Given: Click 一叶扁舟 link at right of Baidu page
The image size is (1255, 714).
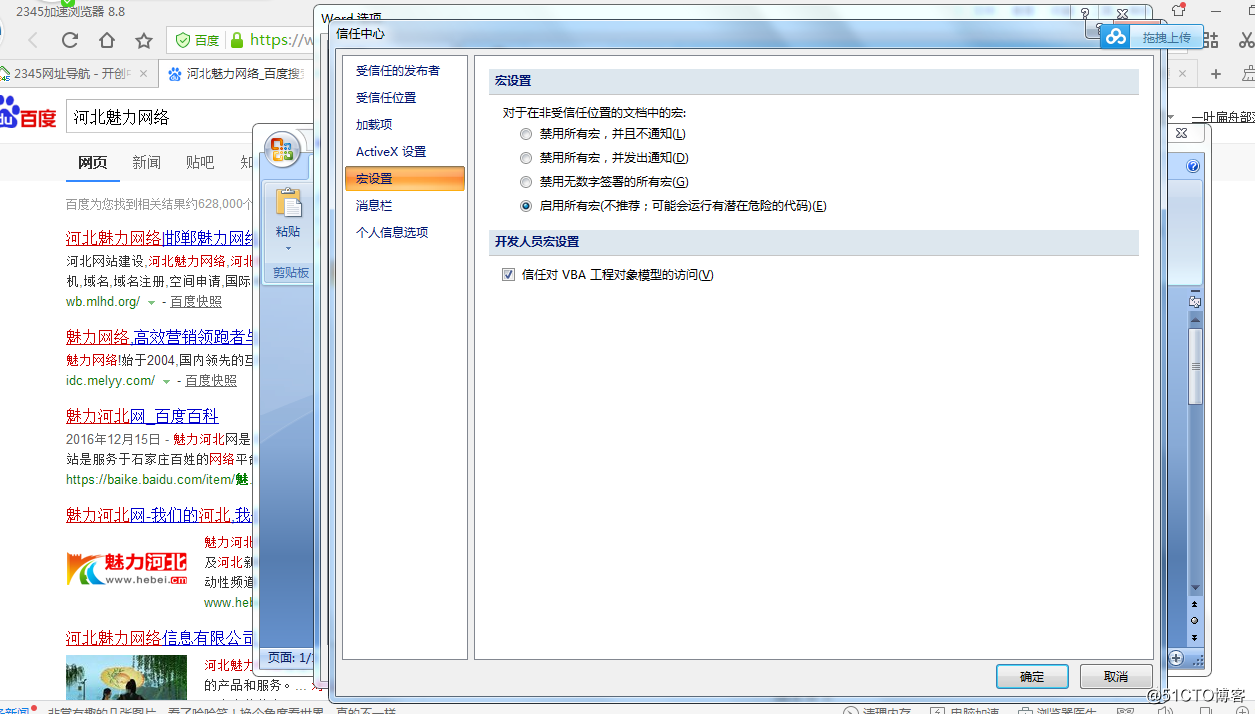Looking at the screenshot, I should [1223, 117].
